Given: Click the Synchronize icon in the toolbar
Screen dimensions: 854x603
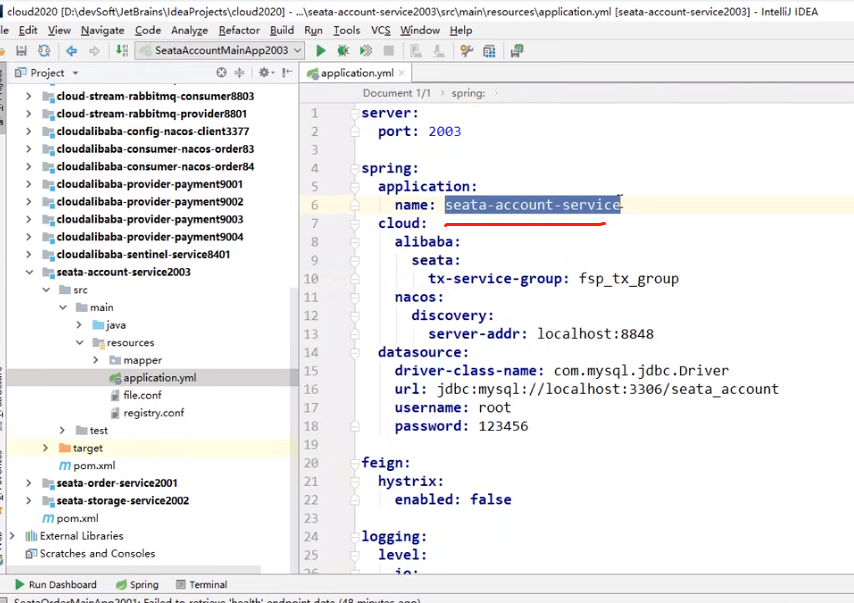Looking at the screenshot, I should (44, 50).
